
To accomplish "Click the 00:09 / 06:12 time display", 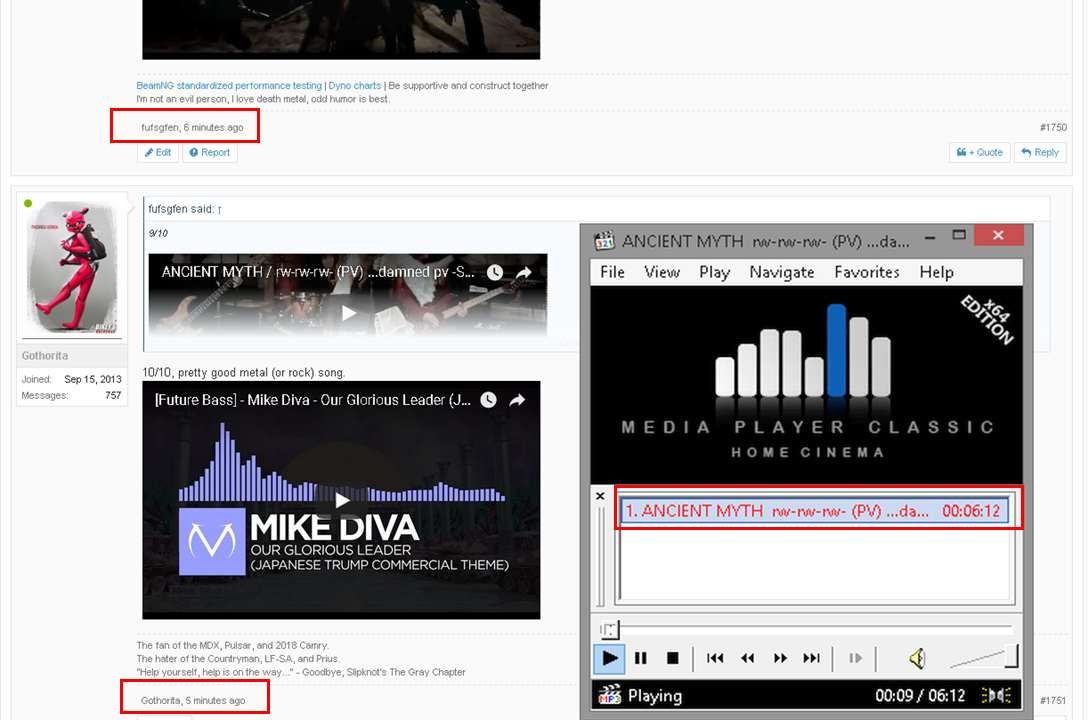I will pyautogui.click(x=919, y=696).
